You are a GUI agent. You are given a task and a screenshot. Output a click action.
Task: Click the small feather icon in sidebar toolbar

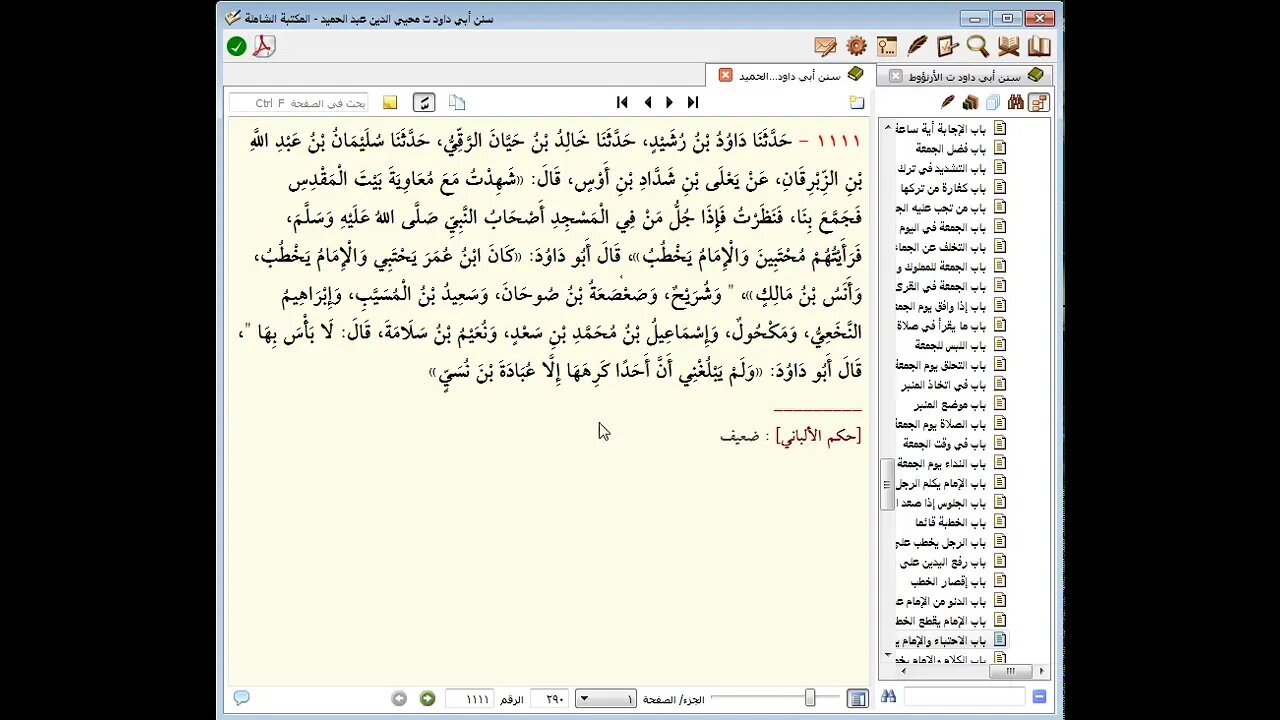coord(948,102)
